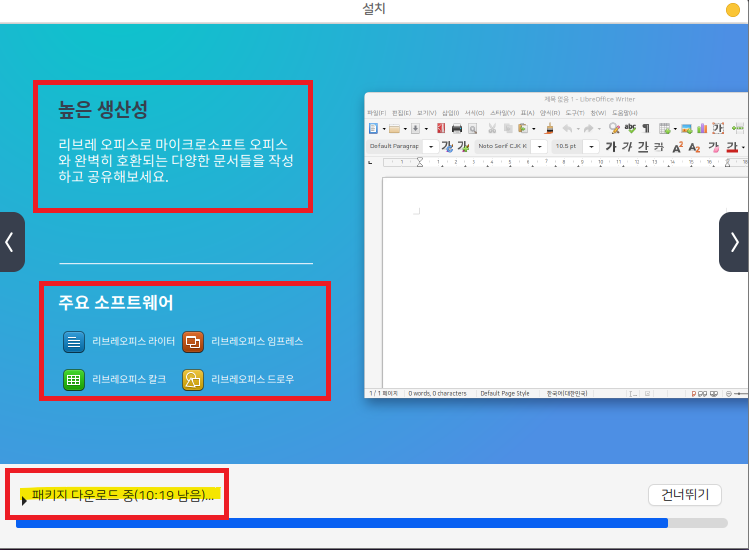This screenshot has height=550, width=749.
Task: Toggle Bold 가 button in Writer preview
Action: [x=611, y=147]
